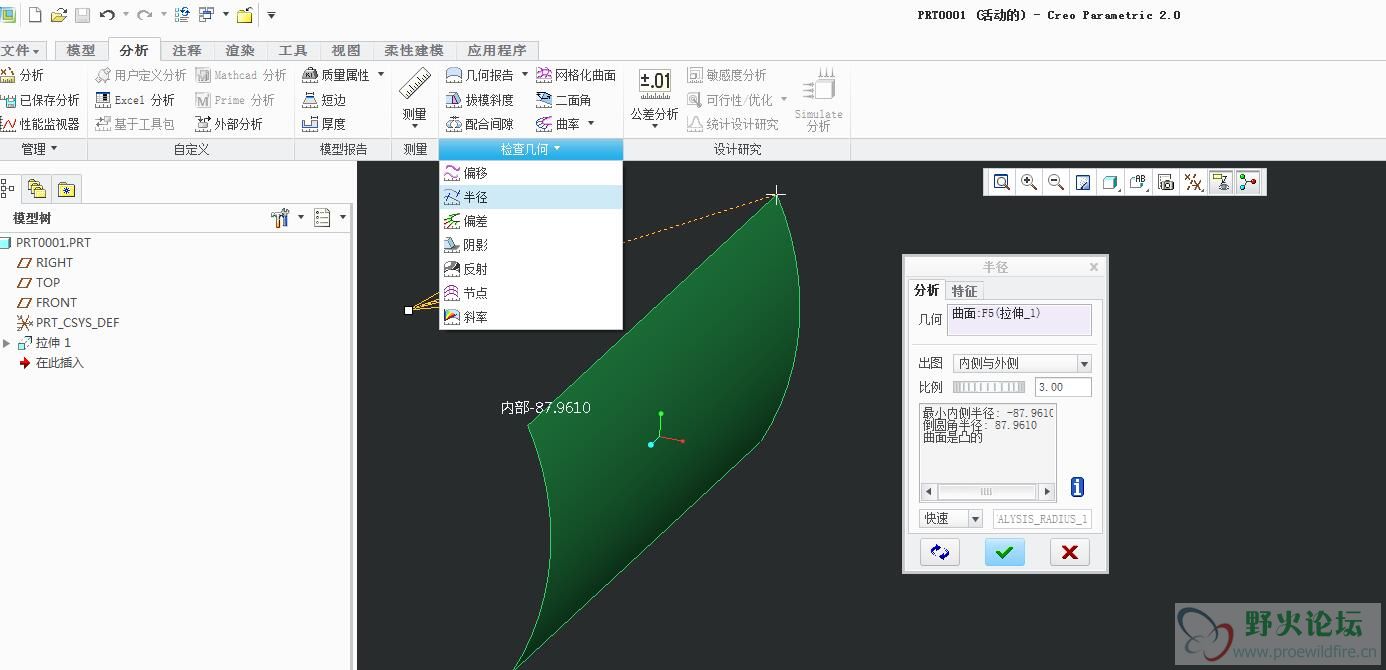Screen dimensions: 1386x670
Task: Cancel 半径 dialog with red X
Action: coord(1069,552)
